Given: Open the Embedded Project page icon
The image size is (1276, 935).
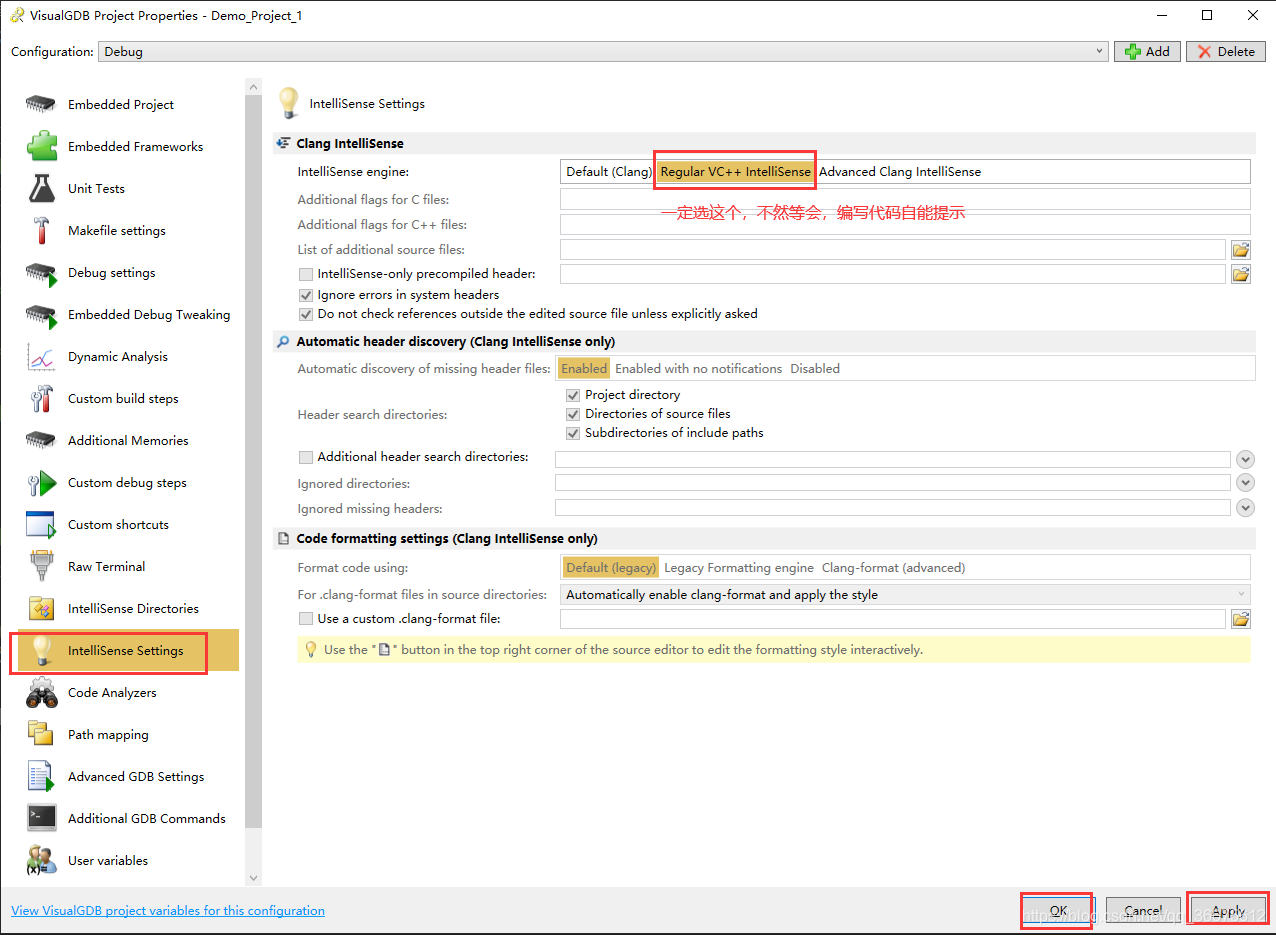Looking at the screenshot, I should tap(41, 104).
